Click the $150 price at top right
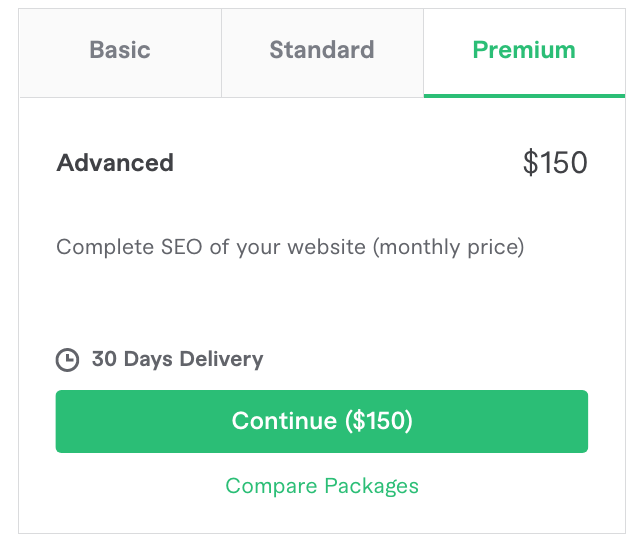 click(555, 163)
